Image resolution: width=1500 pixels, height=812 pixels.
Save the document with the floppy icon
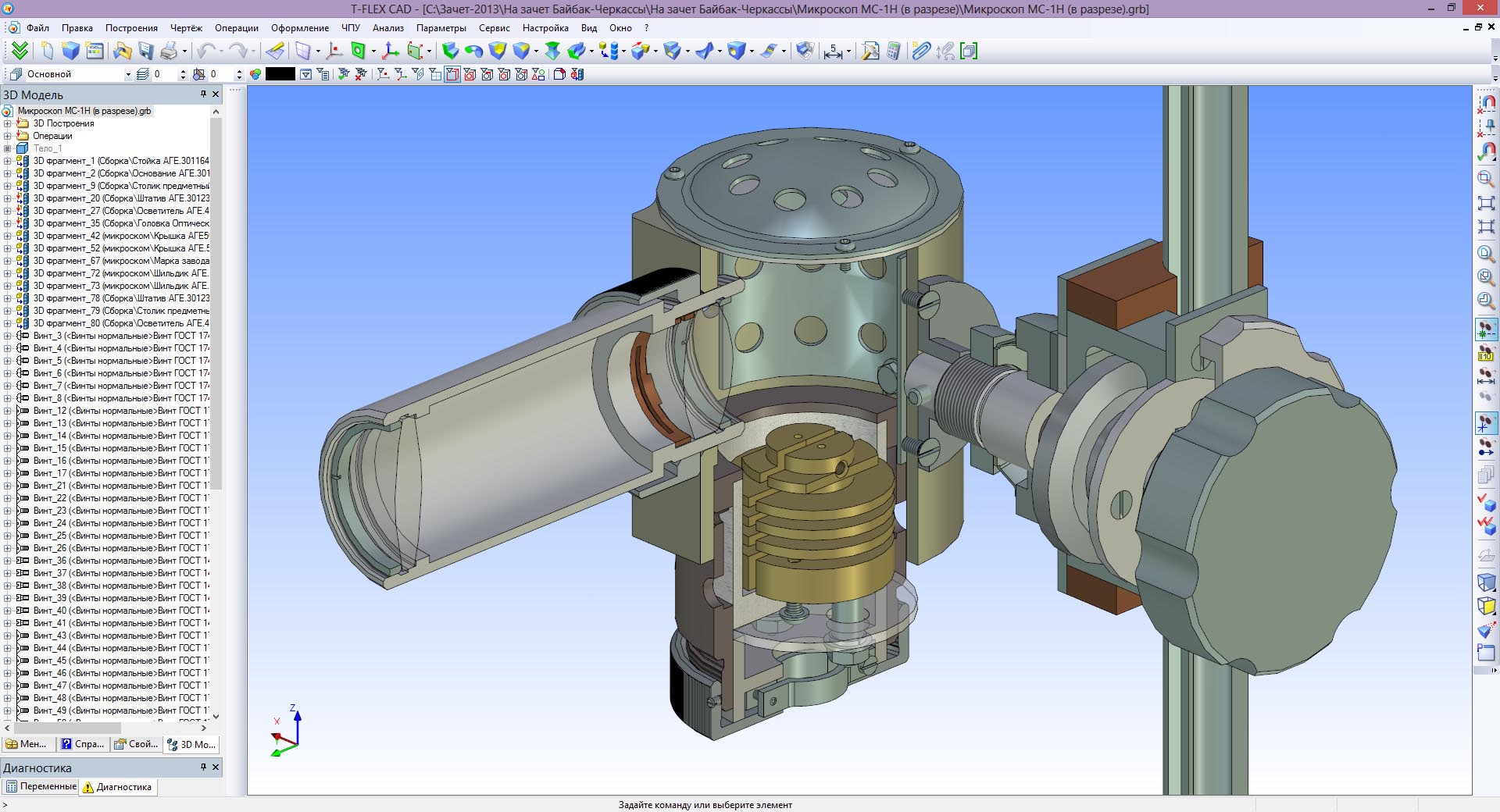(x=145, y=51)
